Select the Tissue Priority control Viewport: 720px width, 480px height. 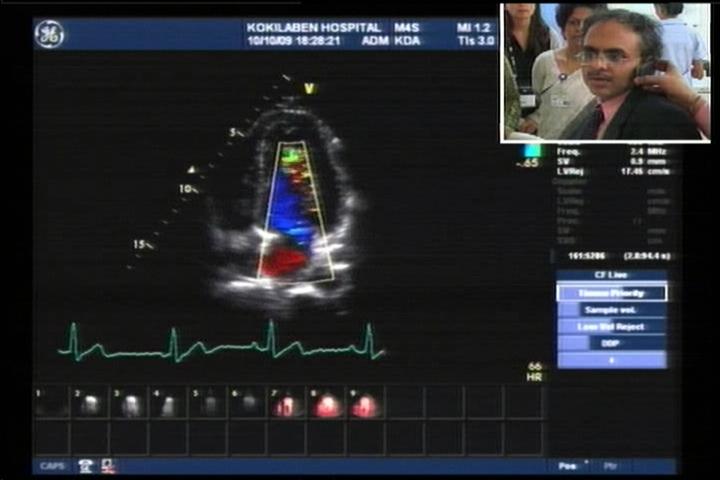pos(611,293)
